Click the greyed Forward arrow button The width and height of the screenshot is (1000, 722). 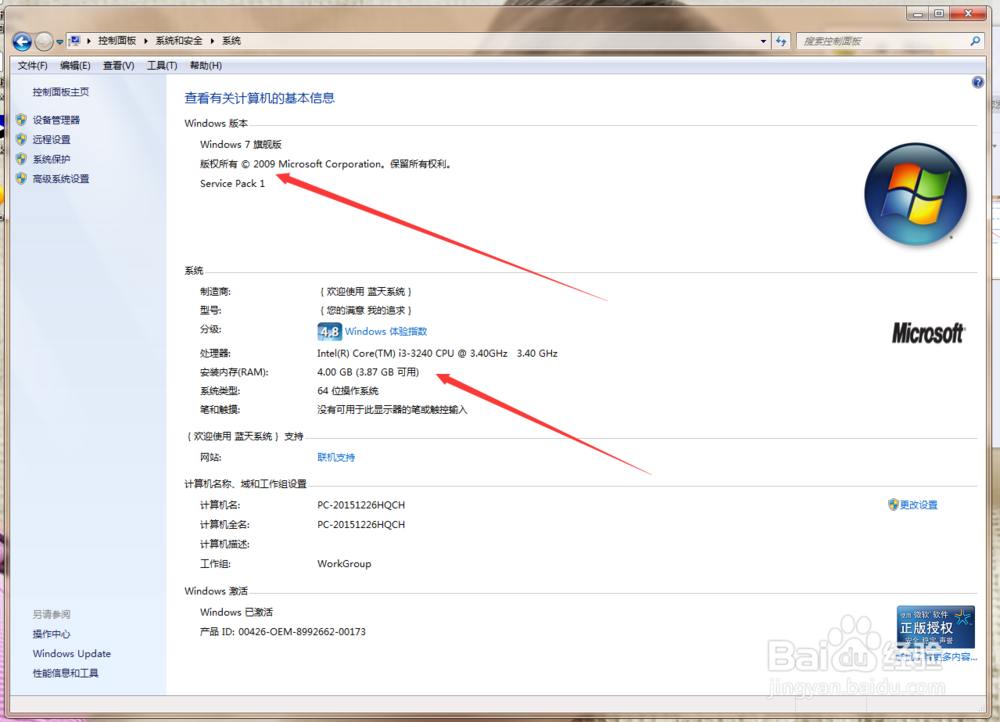(43, 41)
